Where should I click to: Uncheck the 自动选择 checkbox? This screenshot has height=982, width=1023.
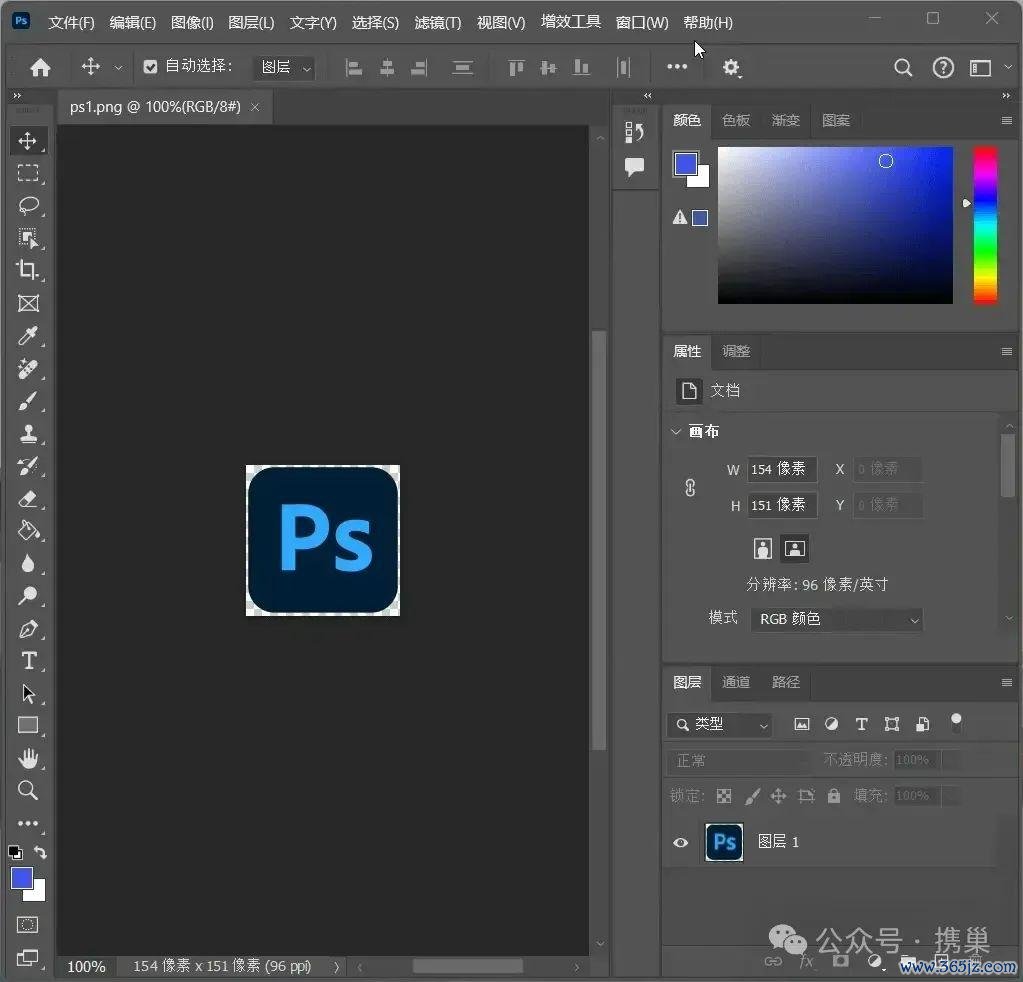150,67
